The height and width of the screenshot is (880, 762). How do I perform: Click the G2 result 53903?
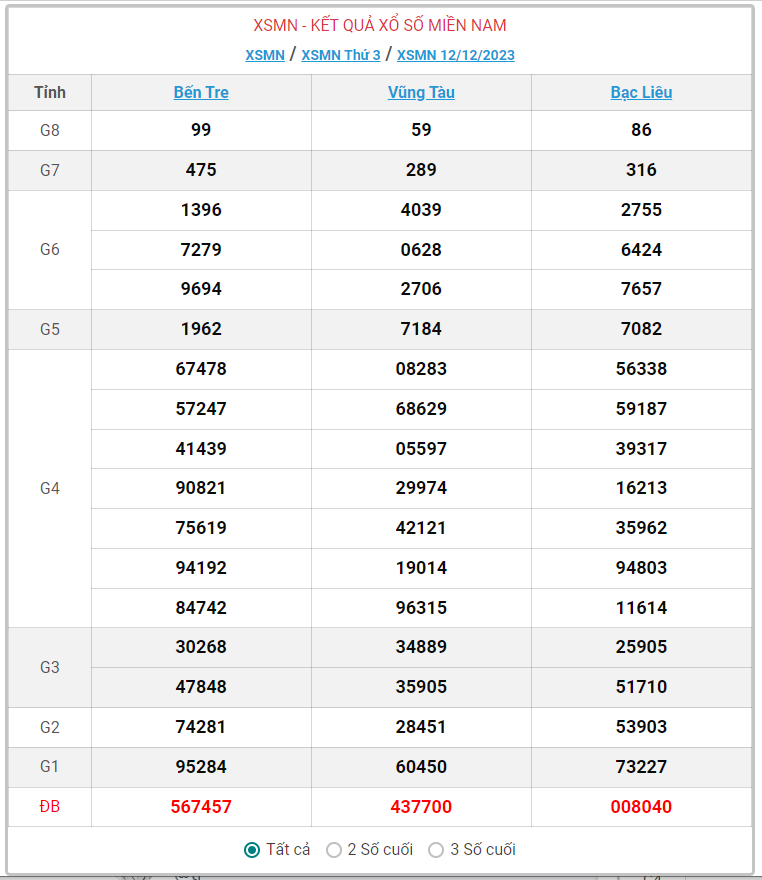click(641, 727)
